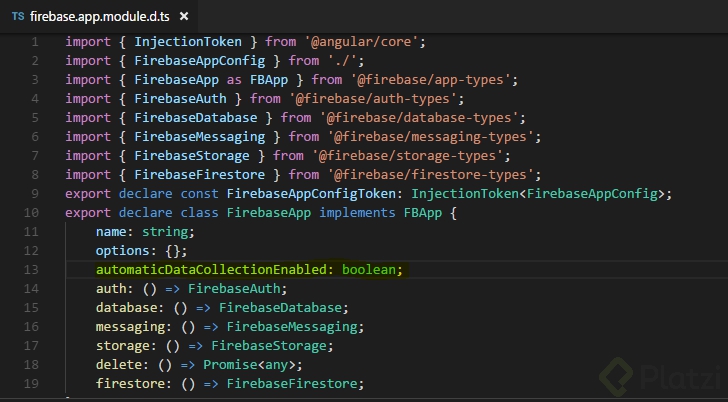The width and height of the screenshot is (728, 402).
Task: Click 'FirebaseFirestore' in the line 8 import
Action: coord(200,175)
